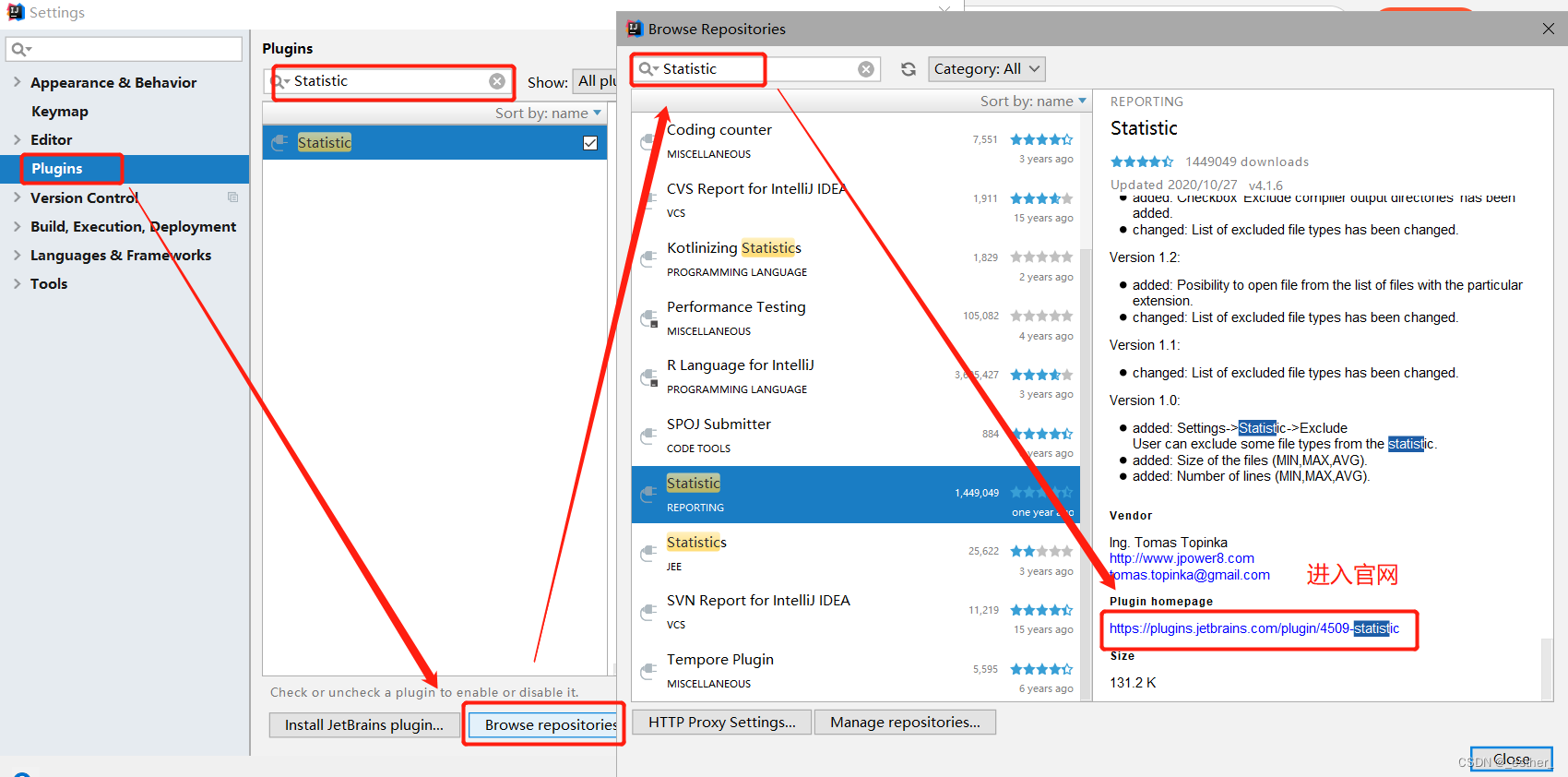The height and width of the screenshot is (777, 1568).
Task: Open the plugin homepage URL link
Action: [x=1254, y=628]
